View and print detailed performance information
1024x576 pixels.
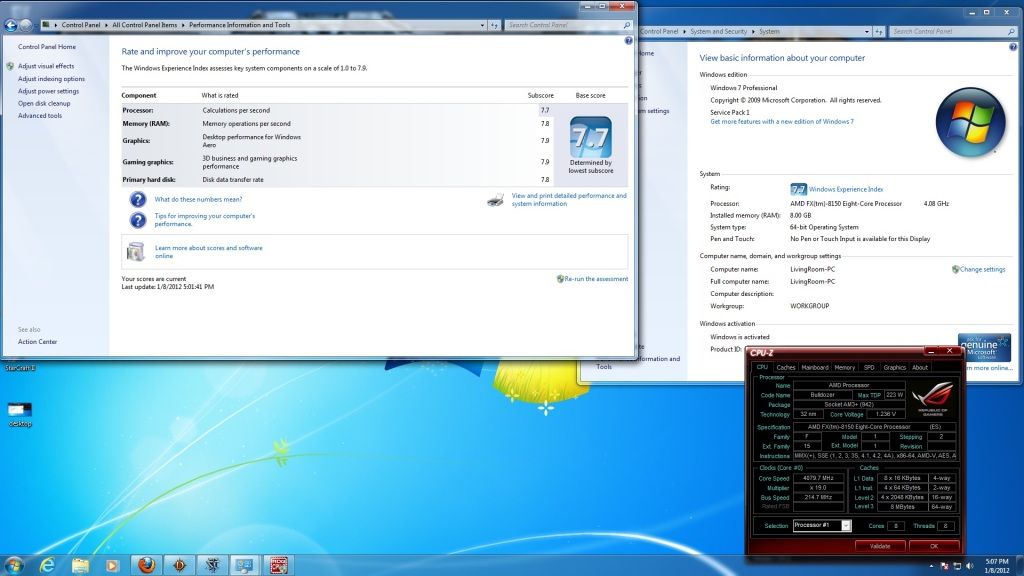[569, 200]
